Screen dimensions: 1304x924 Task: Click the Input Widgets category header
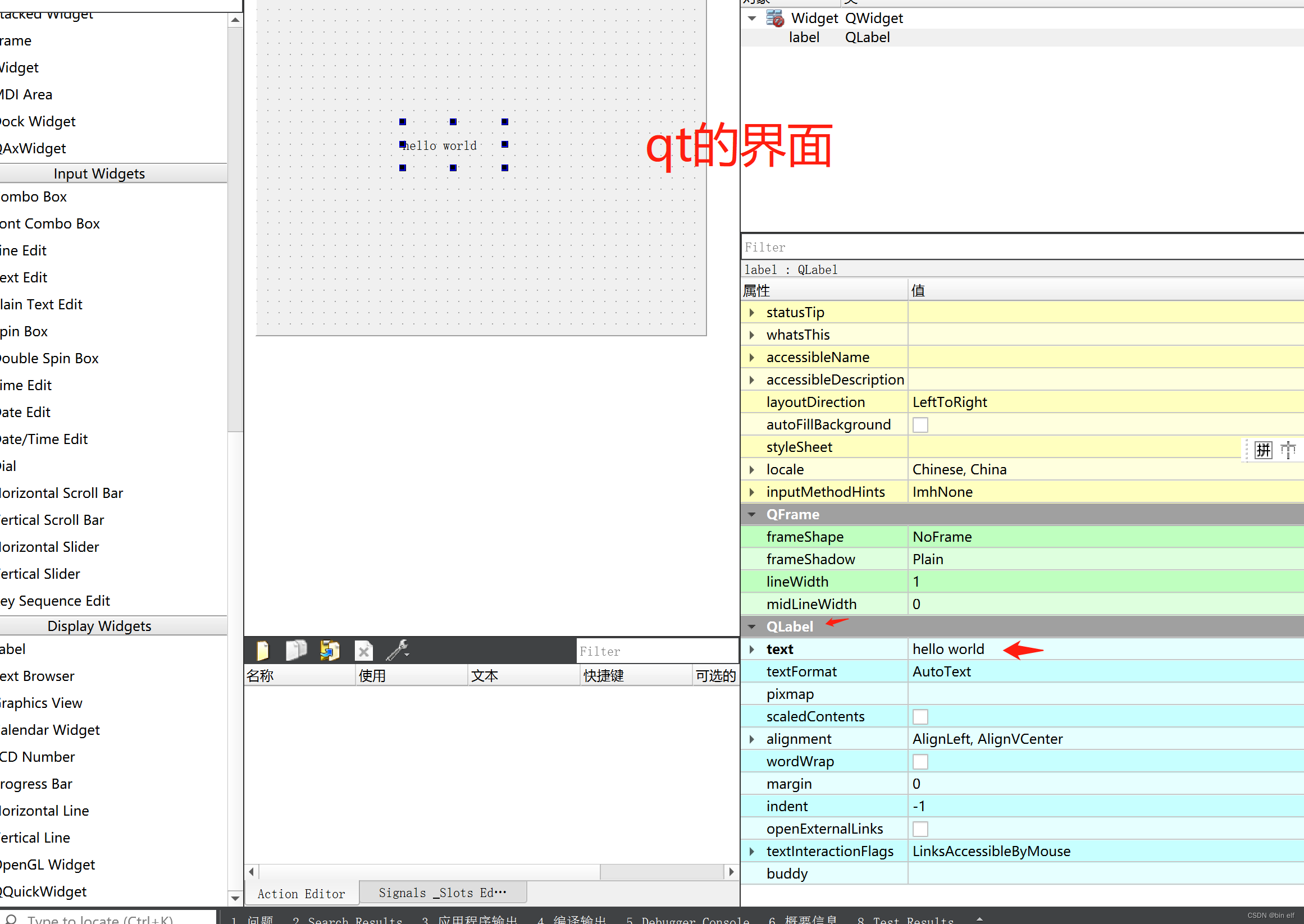click(x=99, y=173)
